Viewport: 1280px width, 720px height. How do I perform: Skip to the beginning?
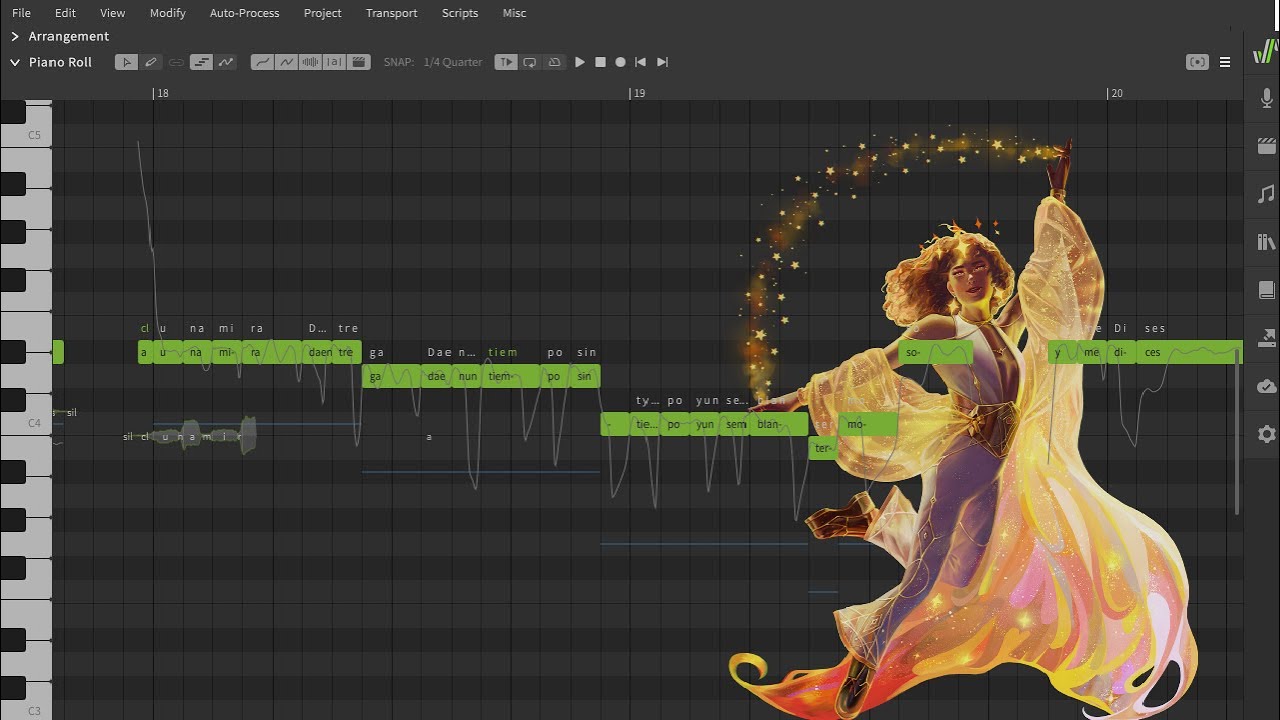pos(641,62)
